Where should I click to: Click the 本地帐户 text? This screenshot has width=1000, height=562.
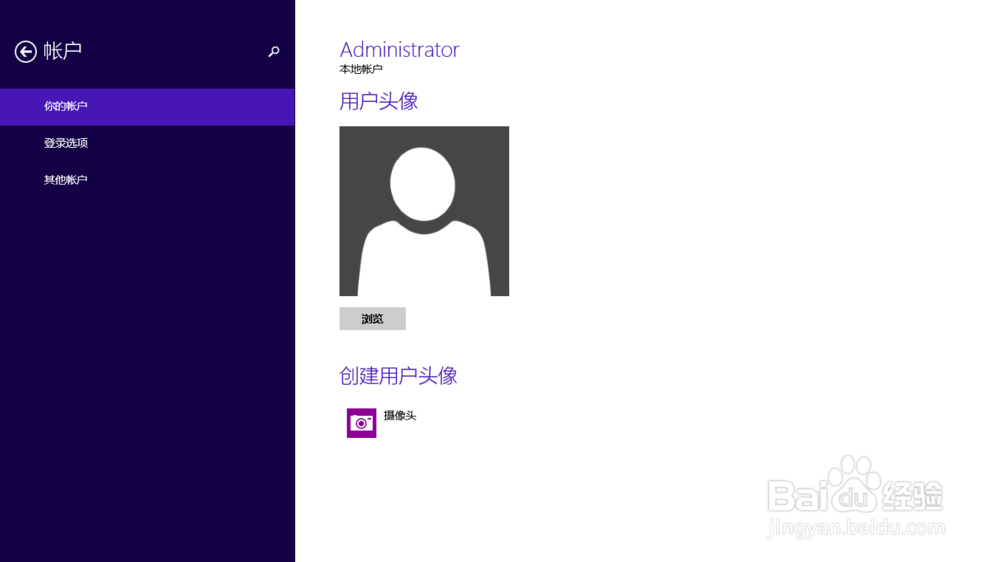coord(361,69)
